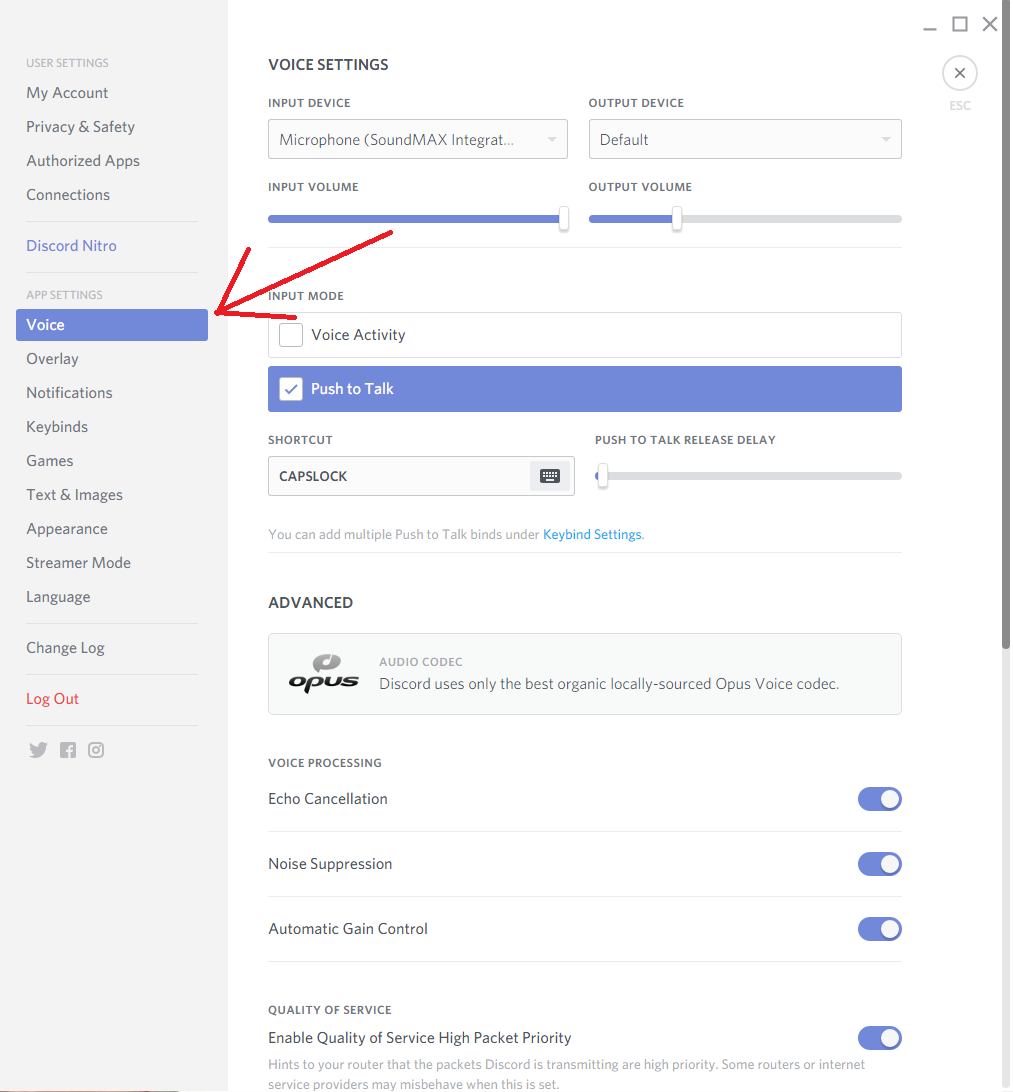Click the keyboard icon in Shortcut field
The width and height of the screenshot is (1013, 1092).
(550, 476)
